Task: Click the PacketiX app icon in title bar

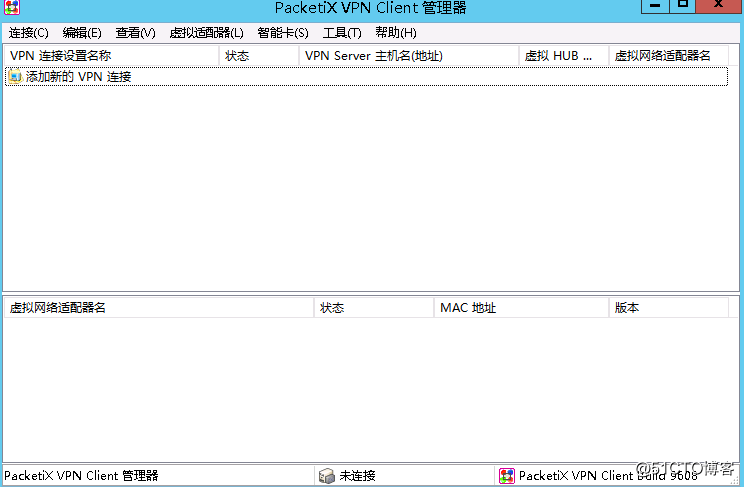Action: [12, 7]
